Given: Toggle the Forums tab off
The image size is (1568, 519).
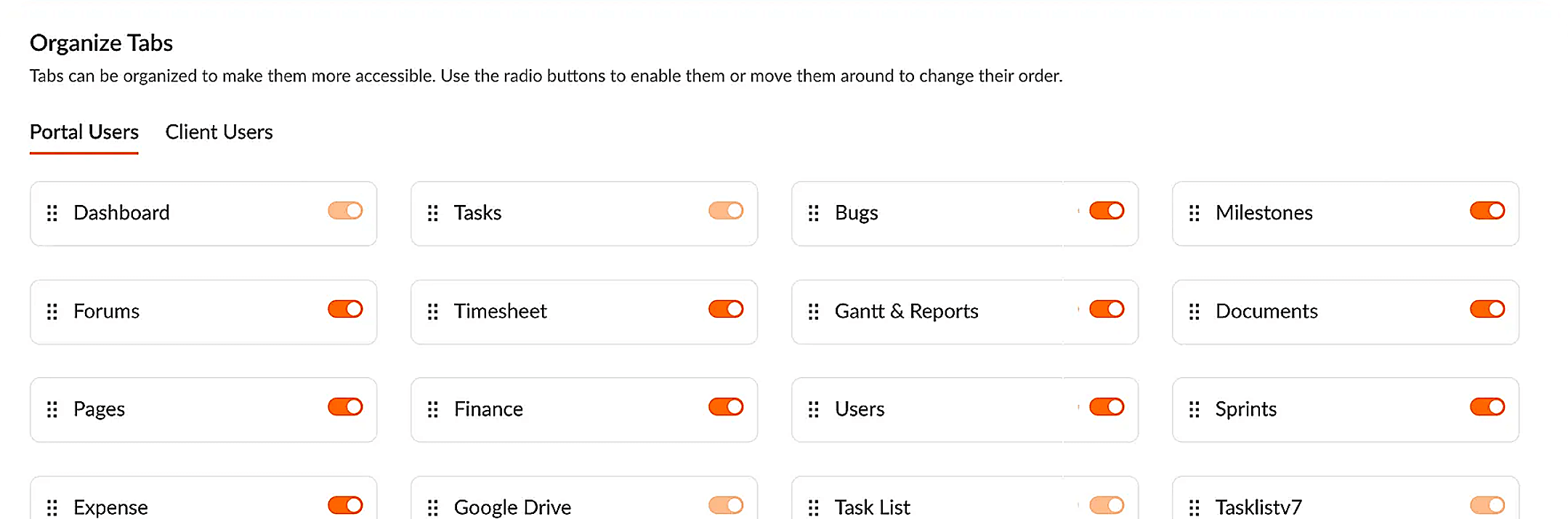Looking at the screenshot, I should tap(345, 309).
